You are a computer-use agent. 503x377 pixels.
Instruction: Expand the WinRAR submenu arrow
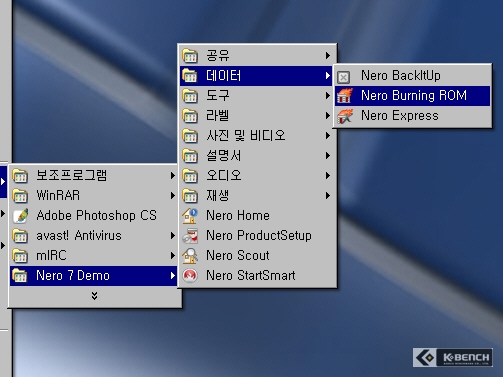coord(173,196)
